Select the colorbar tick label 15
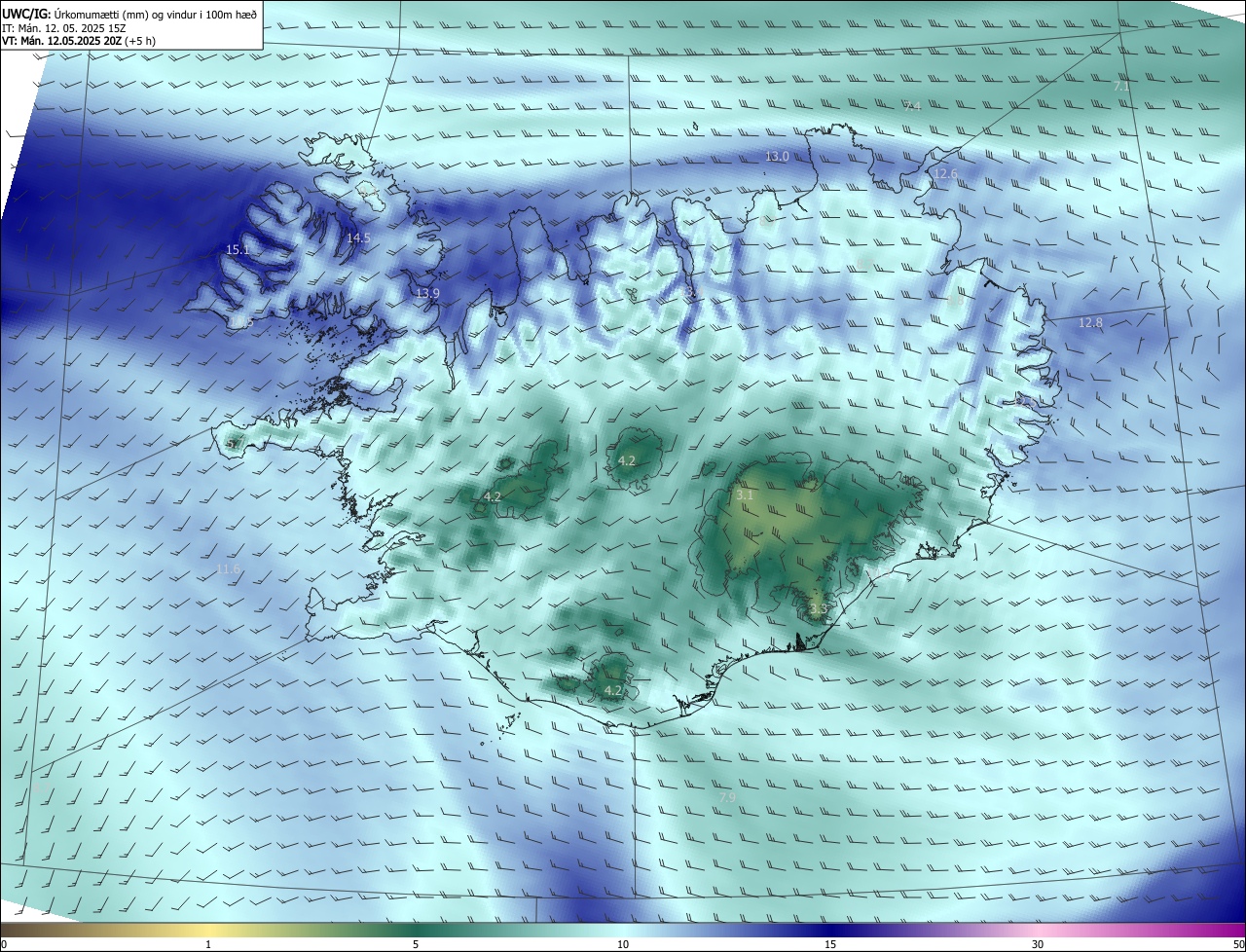 (830, 944)
